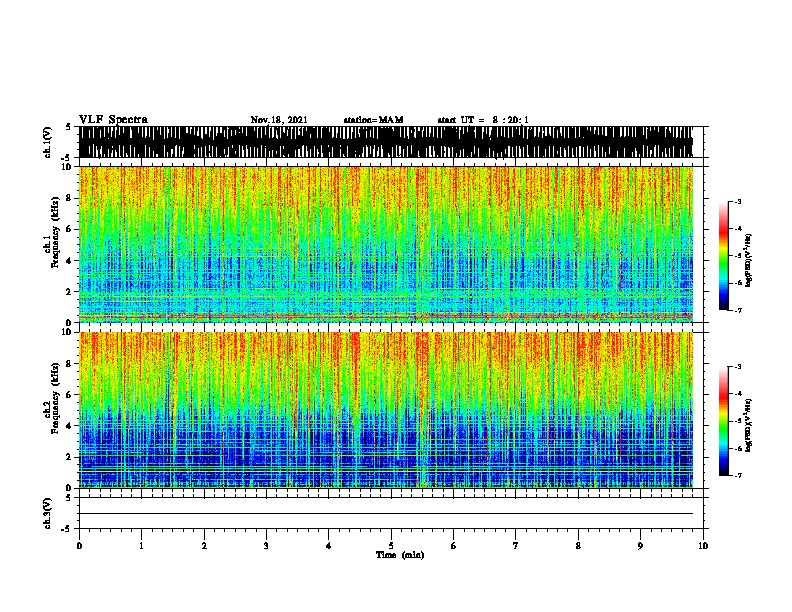792x612 pixels.
Task: Click the "1" tick on the time axis
Action: pyautogui.click(x=141, y=546)
